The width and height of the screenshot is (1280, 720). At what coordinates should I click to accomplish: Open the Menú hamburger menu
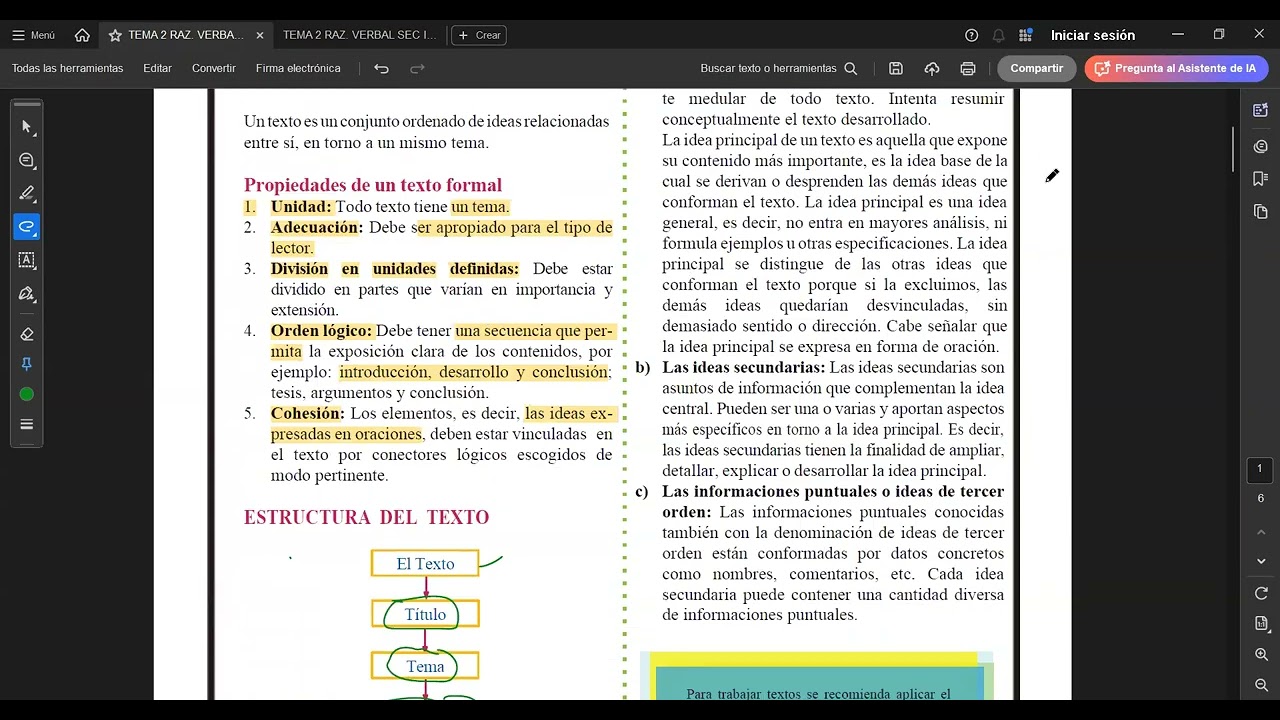click(x=33, y=35)
